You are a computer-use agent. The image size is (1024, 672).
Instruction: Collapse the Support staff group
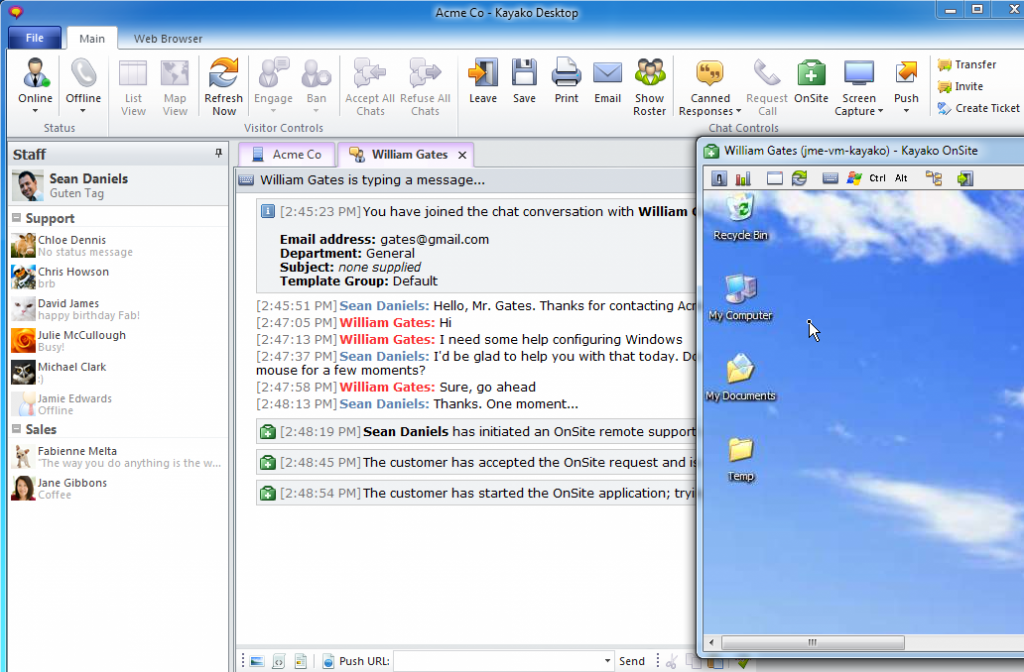pos(16,217)
